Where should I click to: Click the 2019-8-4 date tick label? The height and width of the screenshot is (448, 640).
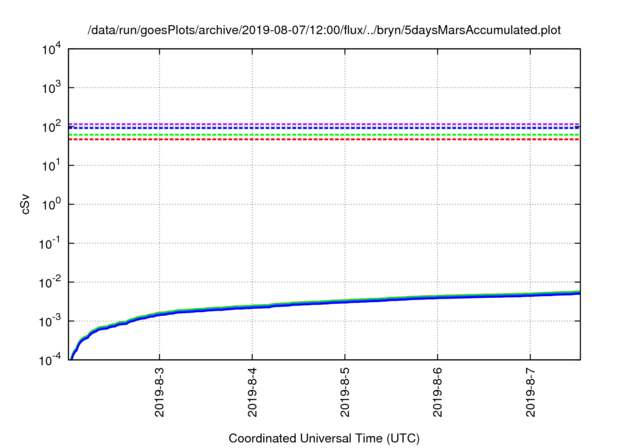(x=252, y=392)
